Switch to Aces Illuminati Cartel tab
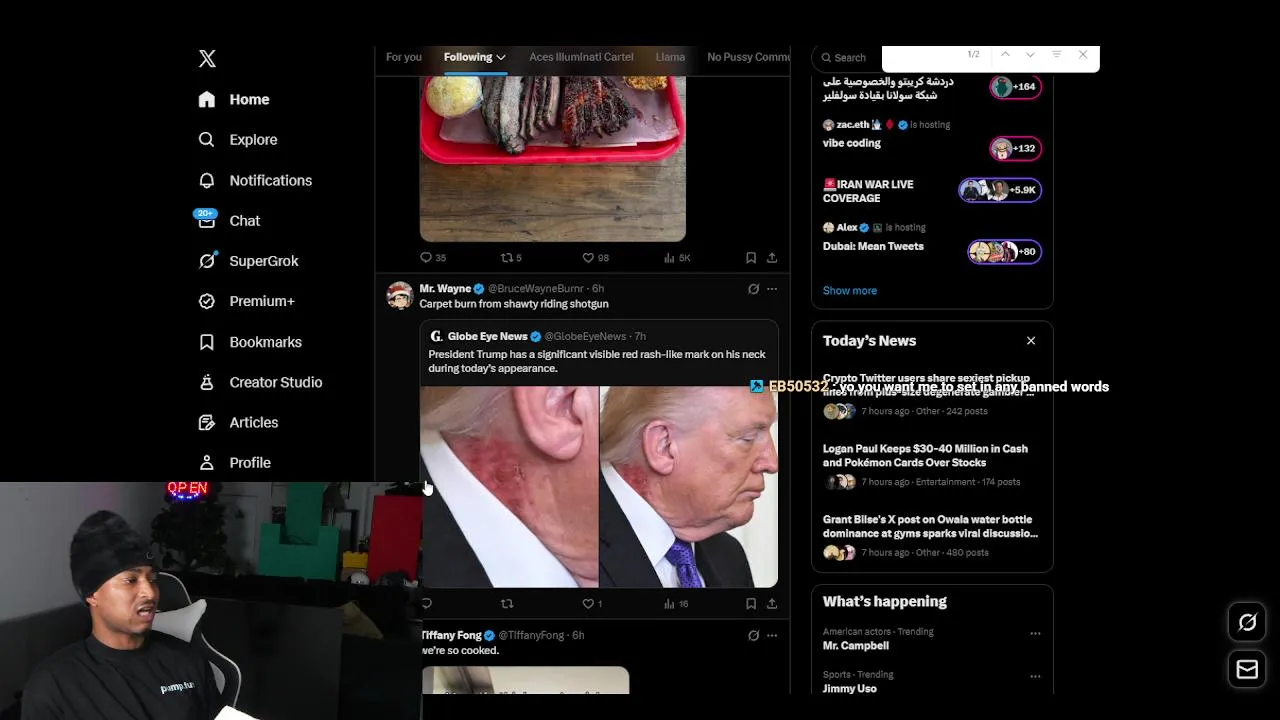1280x720 pixels. pyautogui.click(x=581, y=57)
